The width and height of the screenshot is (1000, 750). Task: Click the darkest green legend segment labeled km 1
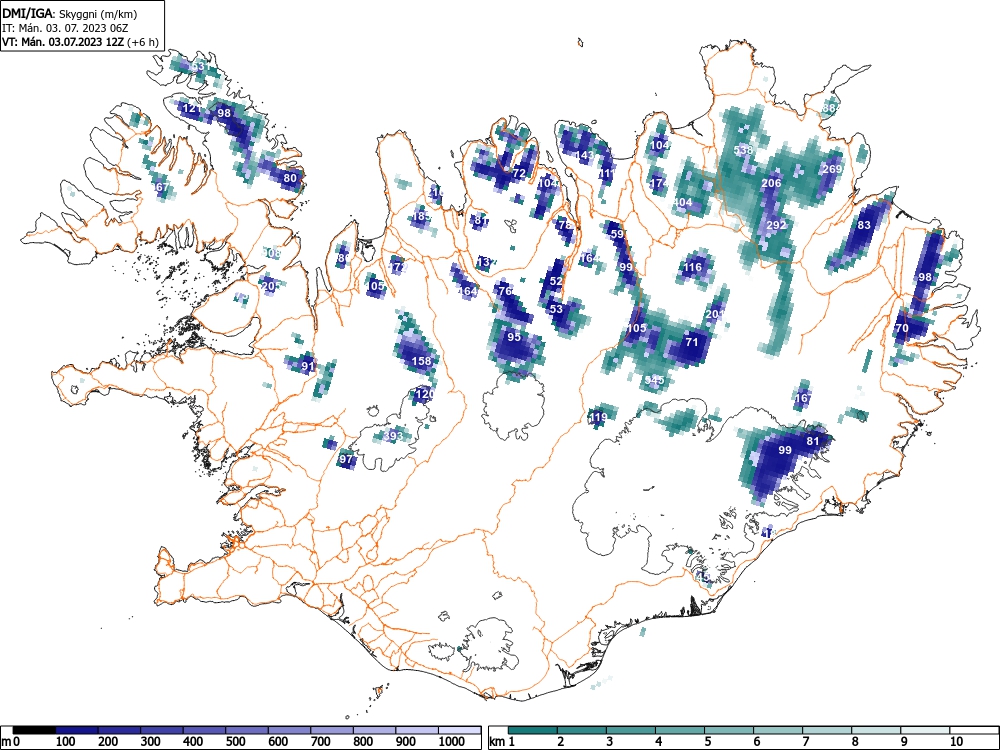tap(533, 730)
